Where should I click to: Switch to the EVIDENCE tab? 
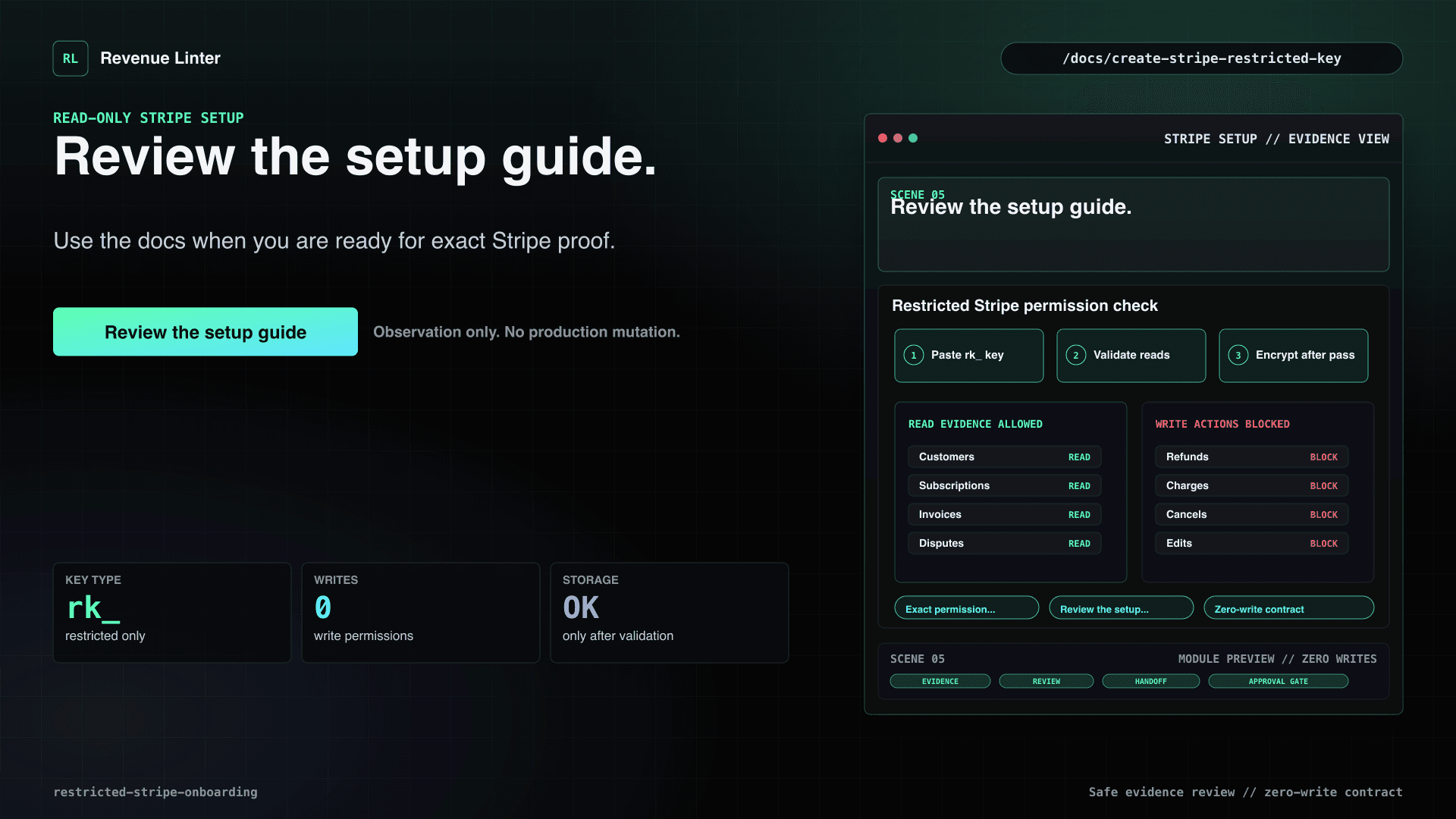(940, 681)
